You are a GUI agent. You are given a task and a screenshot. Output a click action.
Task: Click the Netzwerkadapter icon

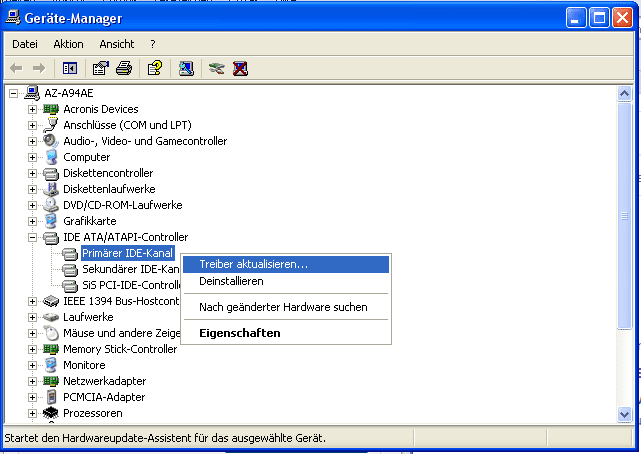pos(51,381)
